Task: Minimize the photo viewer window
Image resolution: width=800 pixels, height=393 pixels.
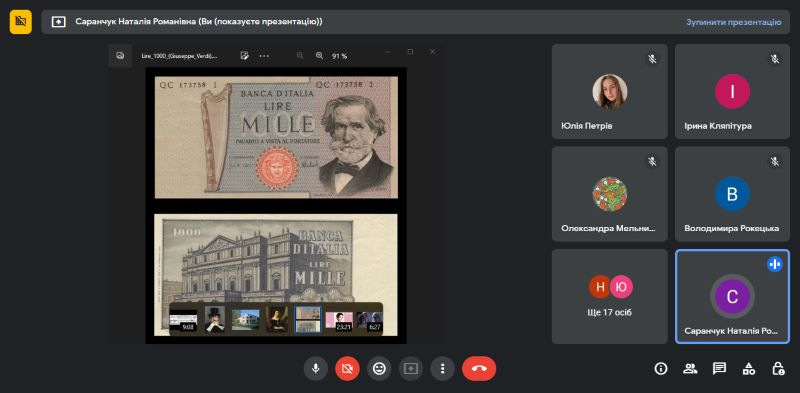Action: coord(388,52)
